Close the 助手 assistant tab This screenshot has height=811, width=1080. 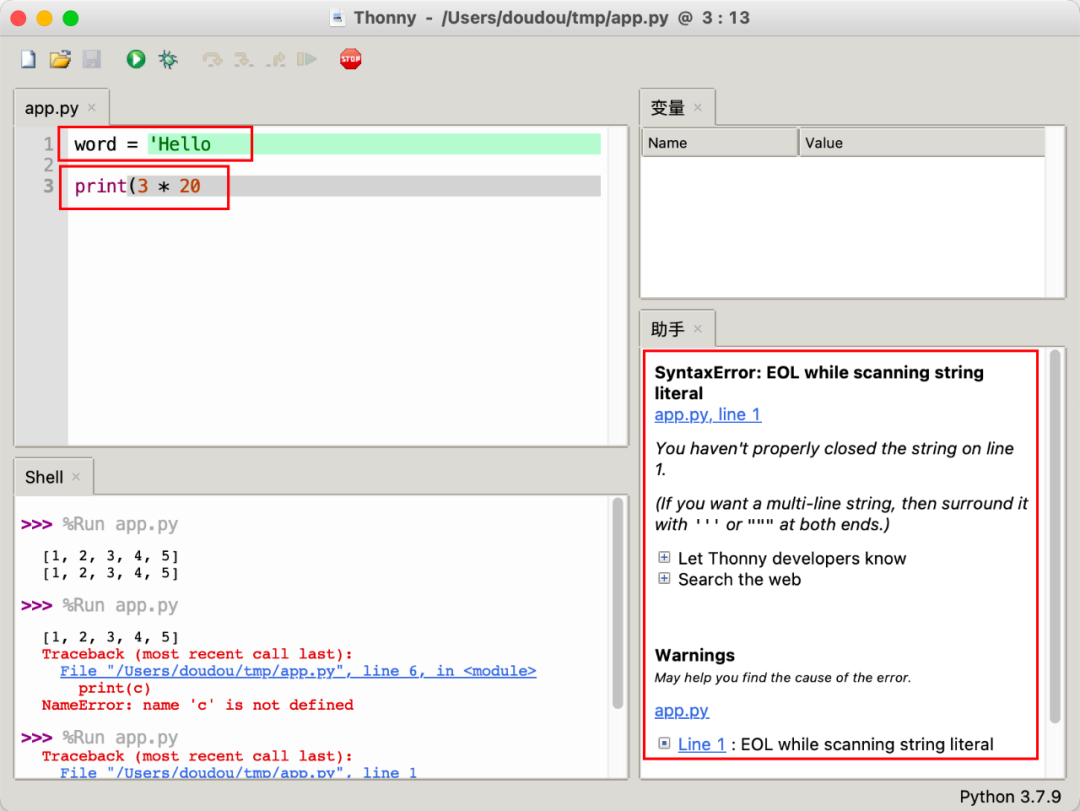pos(698,329)
